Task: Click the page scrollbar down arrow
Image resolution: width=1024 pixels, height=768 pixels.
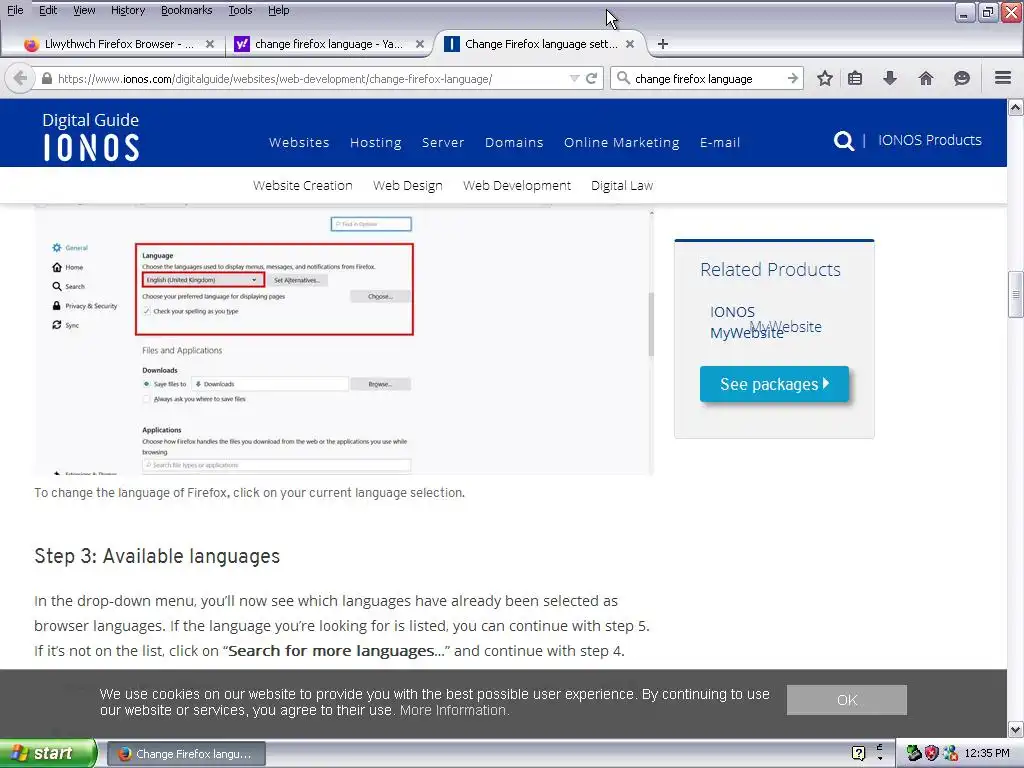Action: tap(1016, 729)
